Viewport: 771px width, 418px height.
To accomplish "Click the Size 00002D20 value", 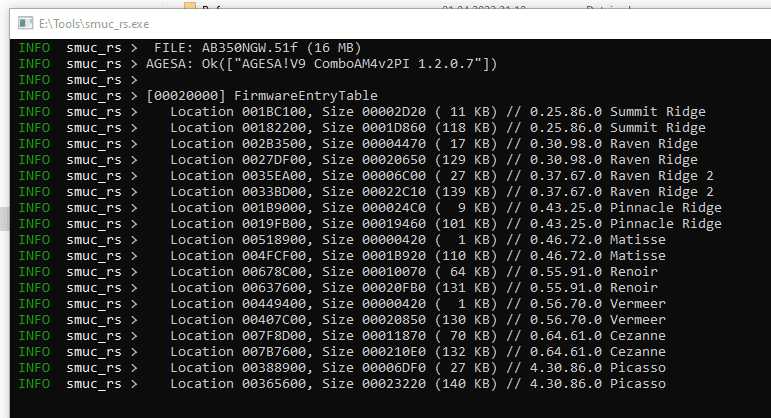I will (394, 112).
